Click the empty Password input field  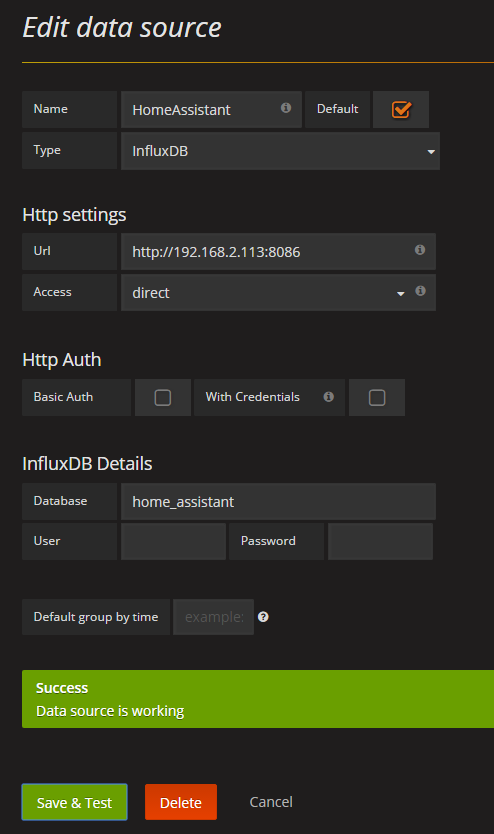pos(380,541)
